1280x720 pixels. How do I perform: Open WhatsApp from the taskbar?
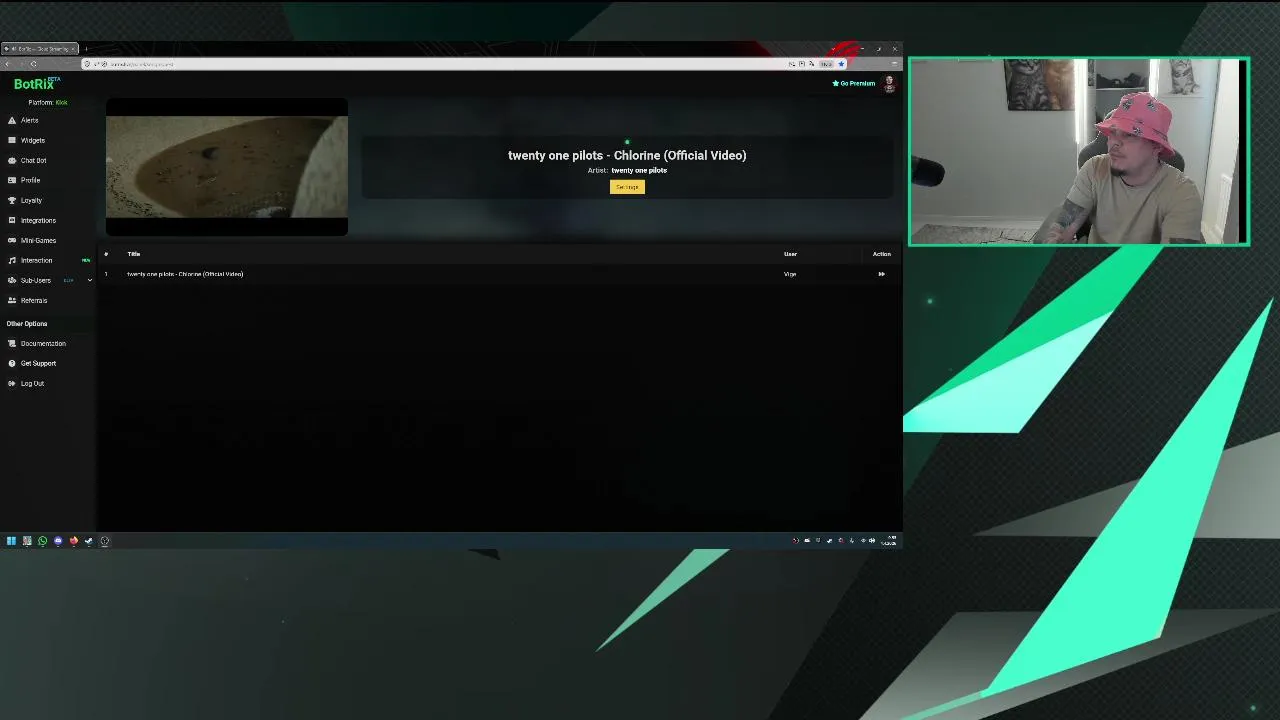(42, 541)
